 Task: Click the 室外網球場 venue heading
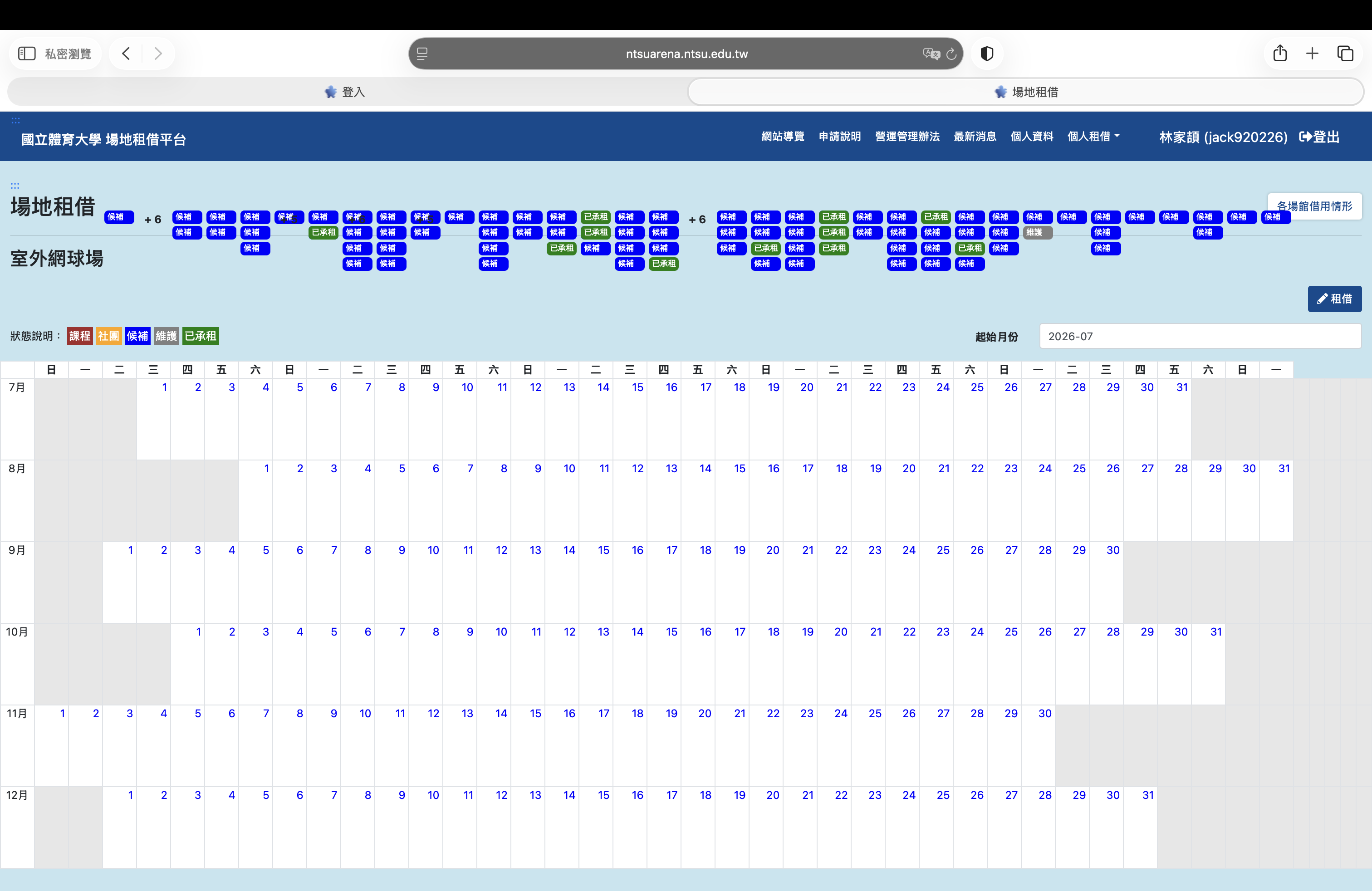57,258
